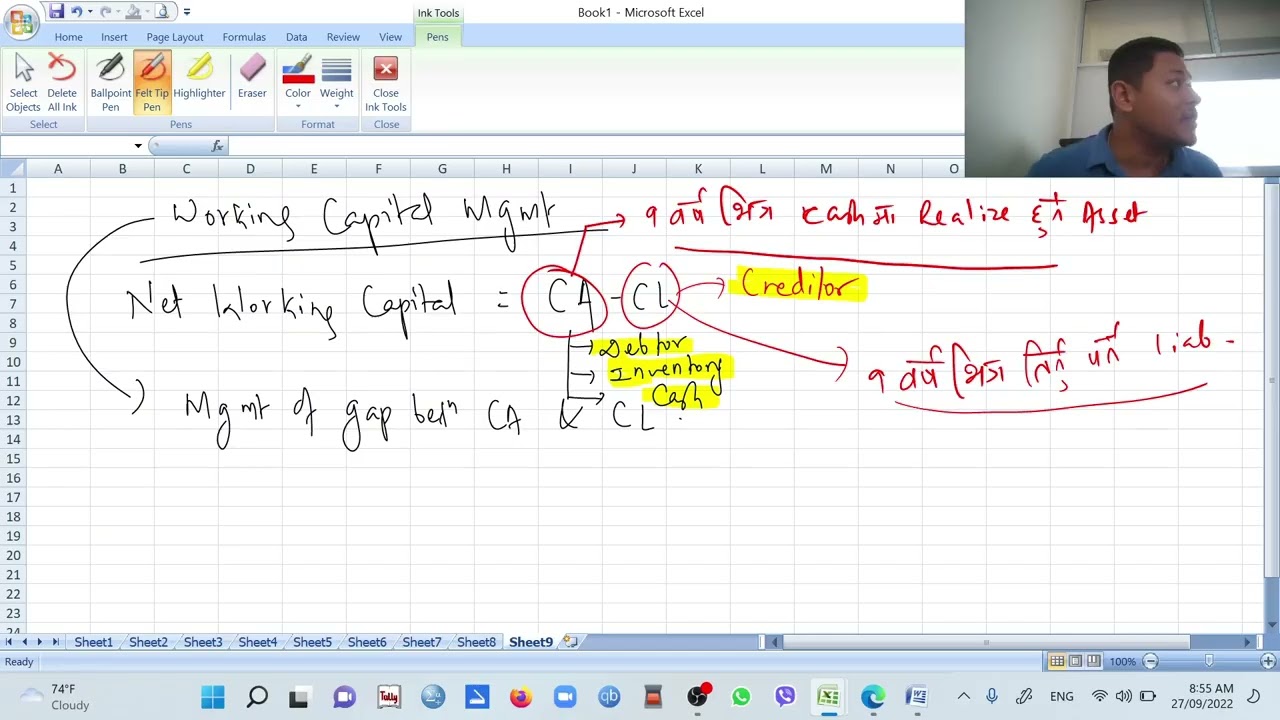Open the Review tab
Viewport: 1280px width, 720px height.
[343, 37]
